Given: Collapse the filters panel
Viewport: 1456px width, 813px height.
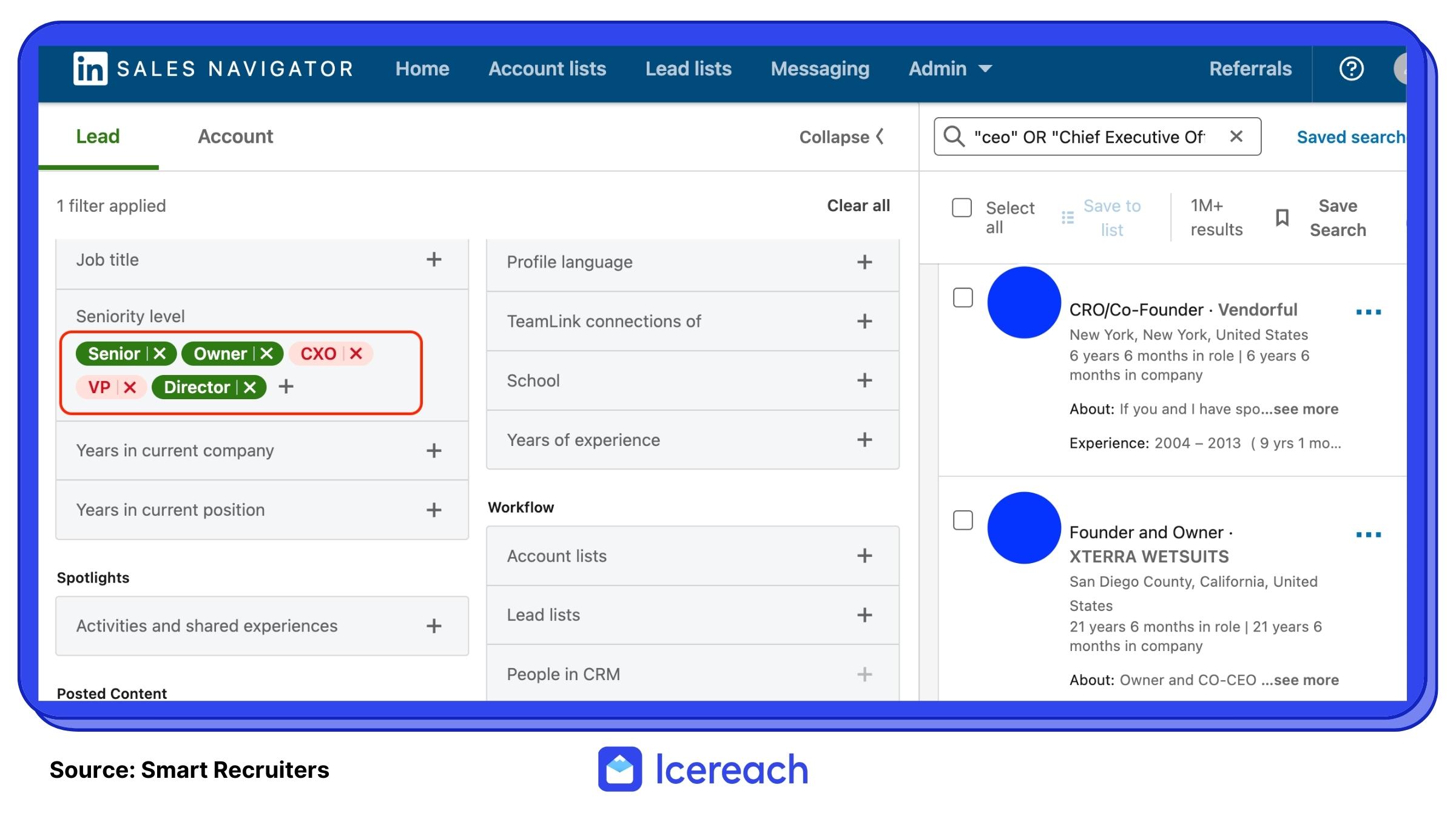Looking at the screenshot, I should [841, 137].
